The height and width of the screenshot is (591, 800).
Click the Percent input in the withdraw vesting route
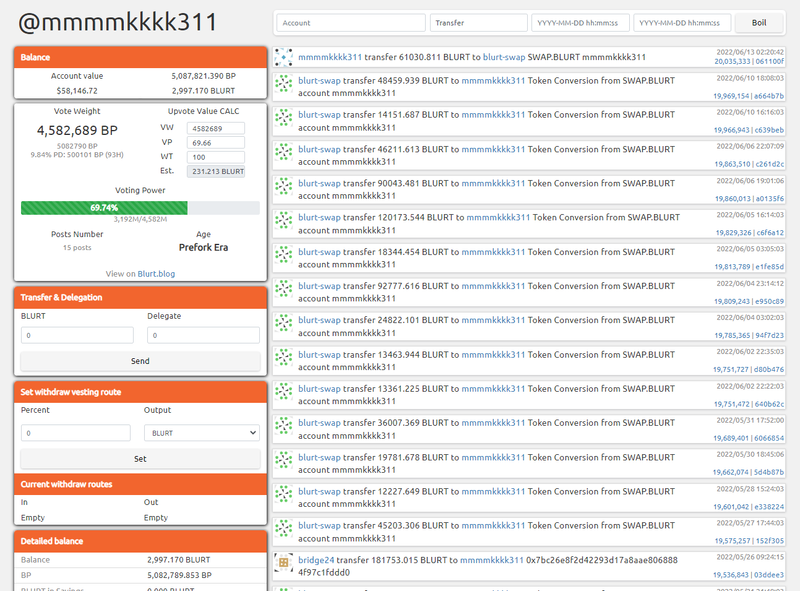(x=76, y=433)
